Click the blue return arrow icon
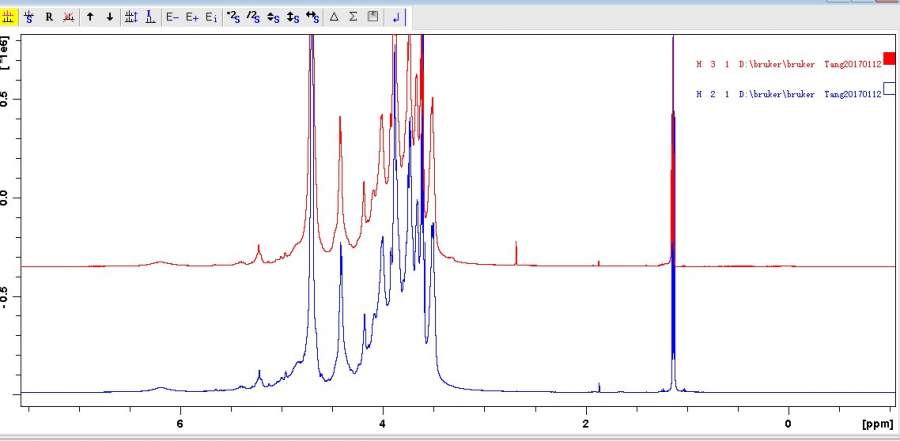This screenshot has width=900, height=441. point(396,18)
